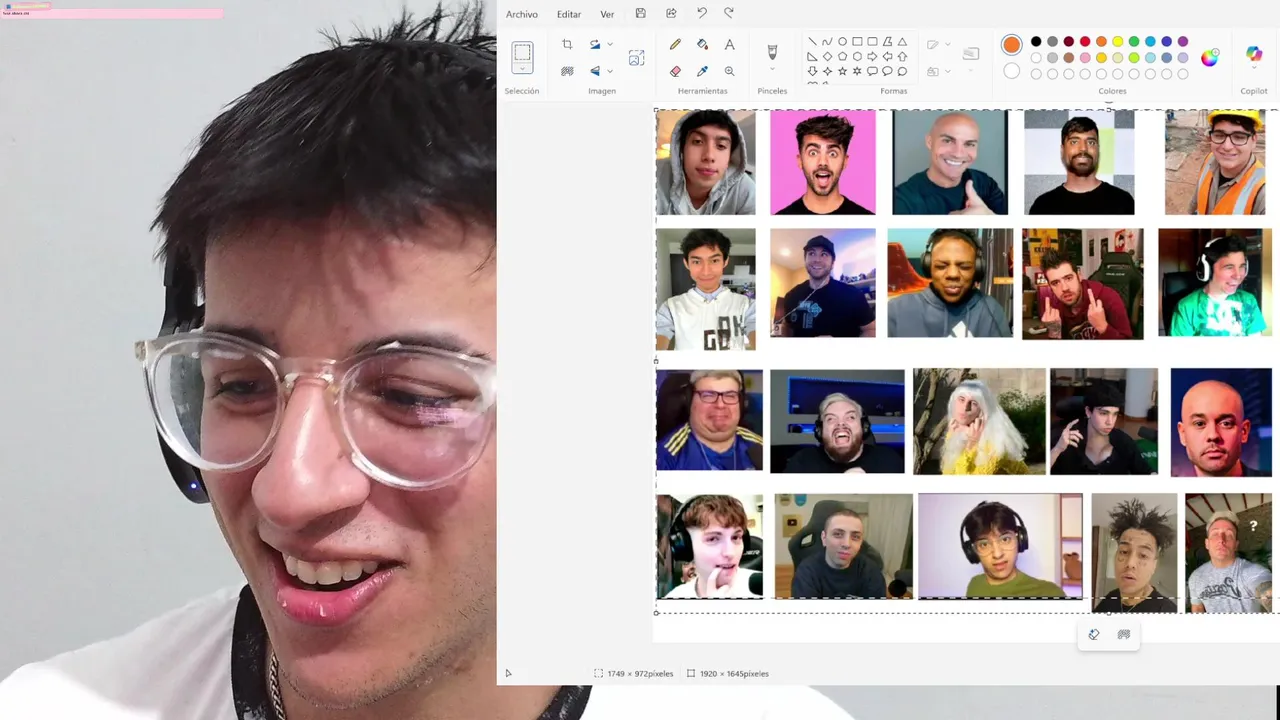Click the Remove background checkered icon
Image resolution: width=1280 pixels, height=720 pixels.
(x=567, y=71)
